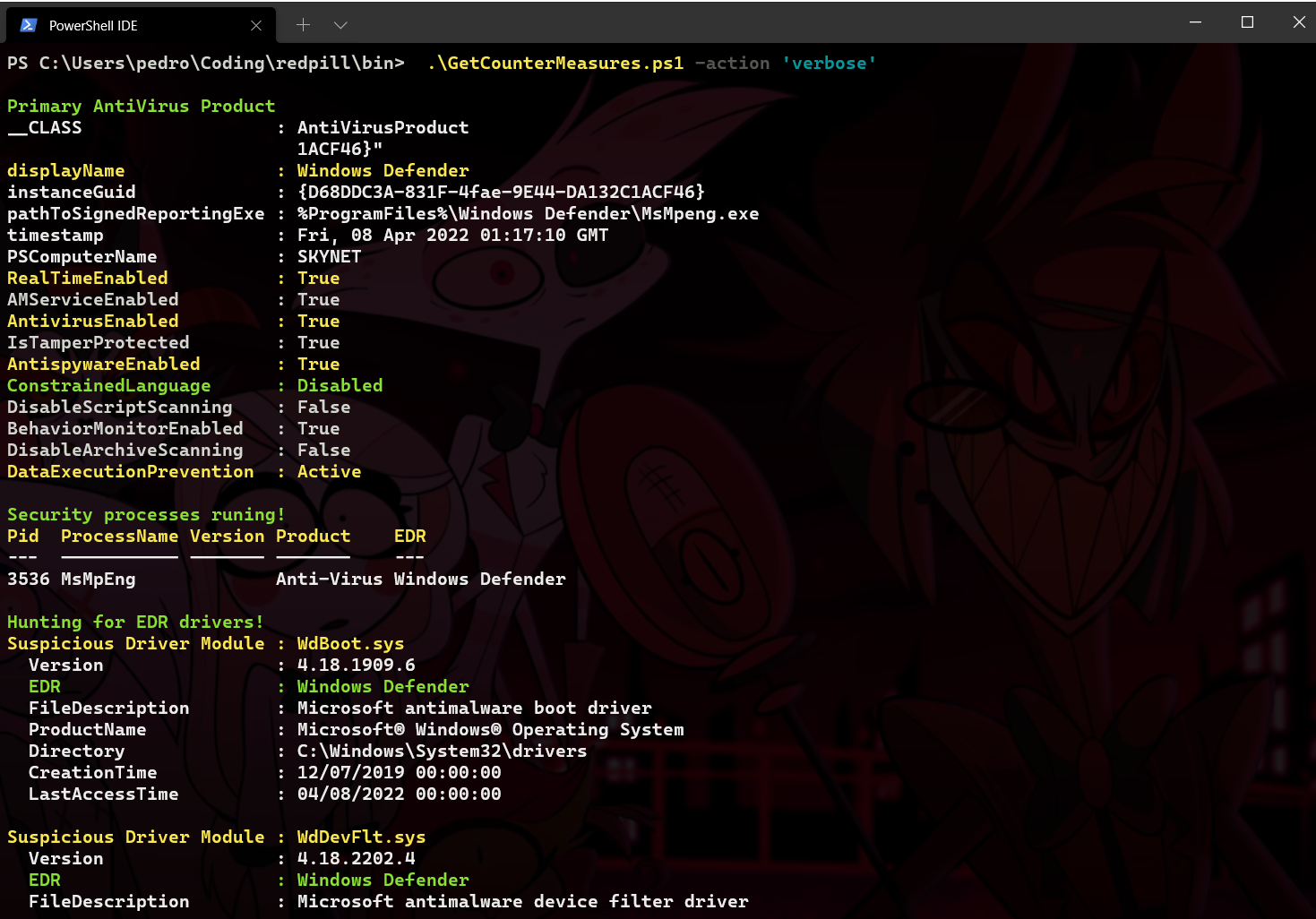This screenshot has width=1316, height=919.
Task: Click the displayName label
Action: click(65, 171)
